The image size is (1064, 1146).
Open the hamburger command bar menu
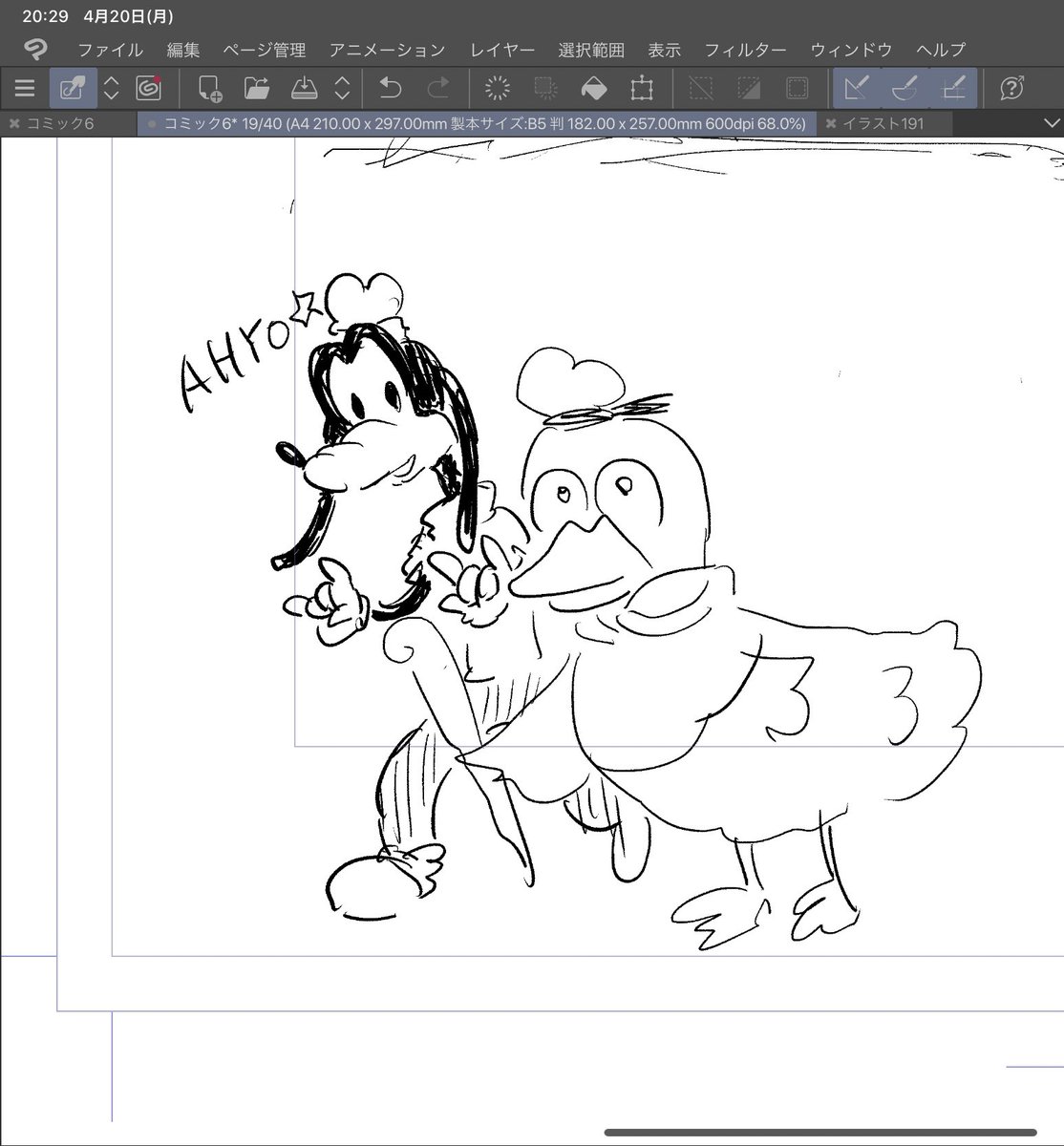[x=25, y=89]
